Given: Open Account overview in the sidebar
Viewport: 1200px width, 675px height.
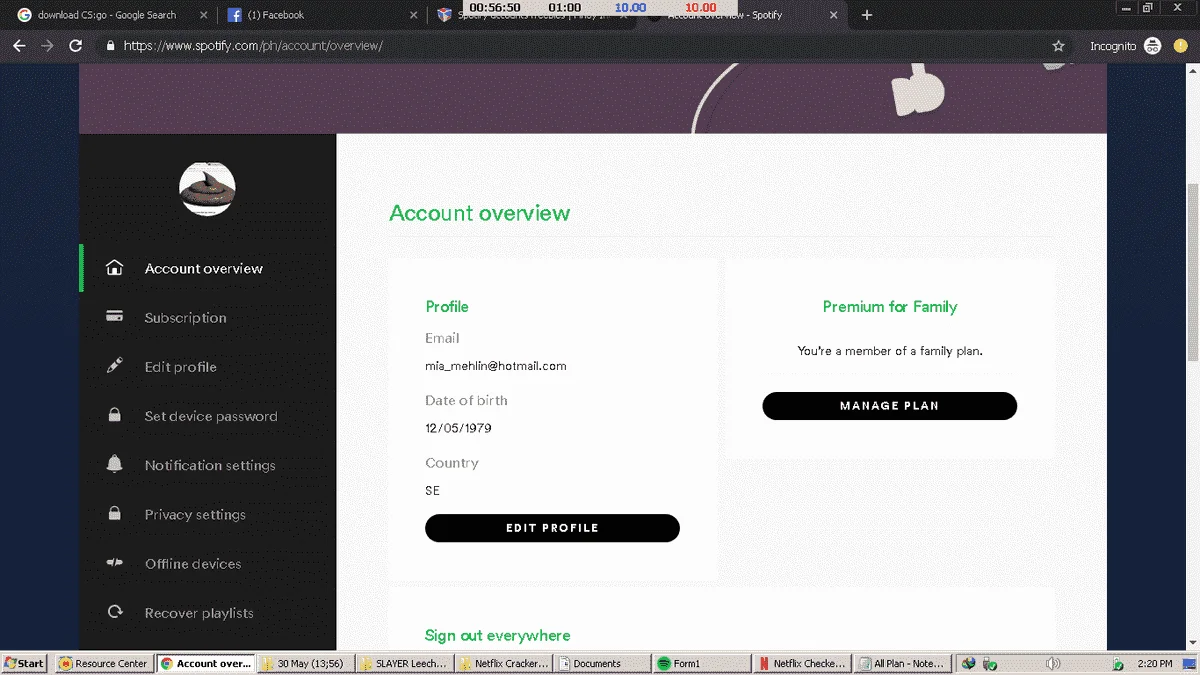Looking at the screenshot, I should (204, 268).
